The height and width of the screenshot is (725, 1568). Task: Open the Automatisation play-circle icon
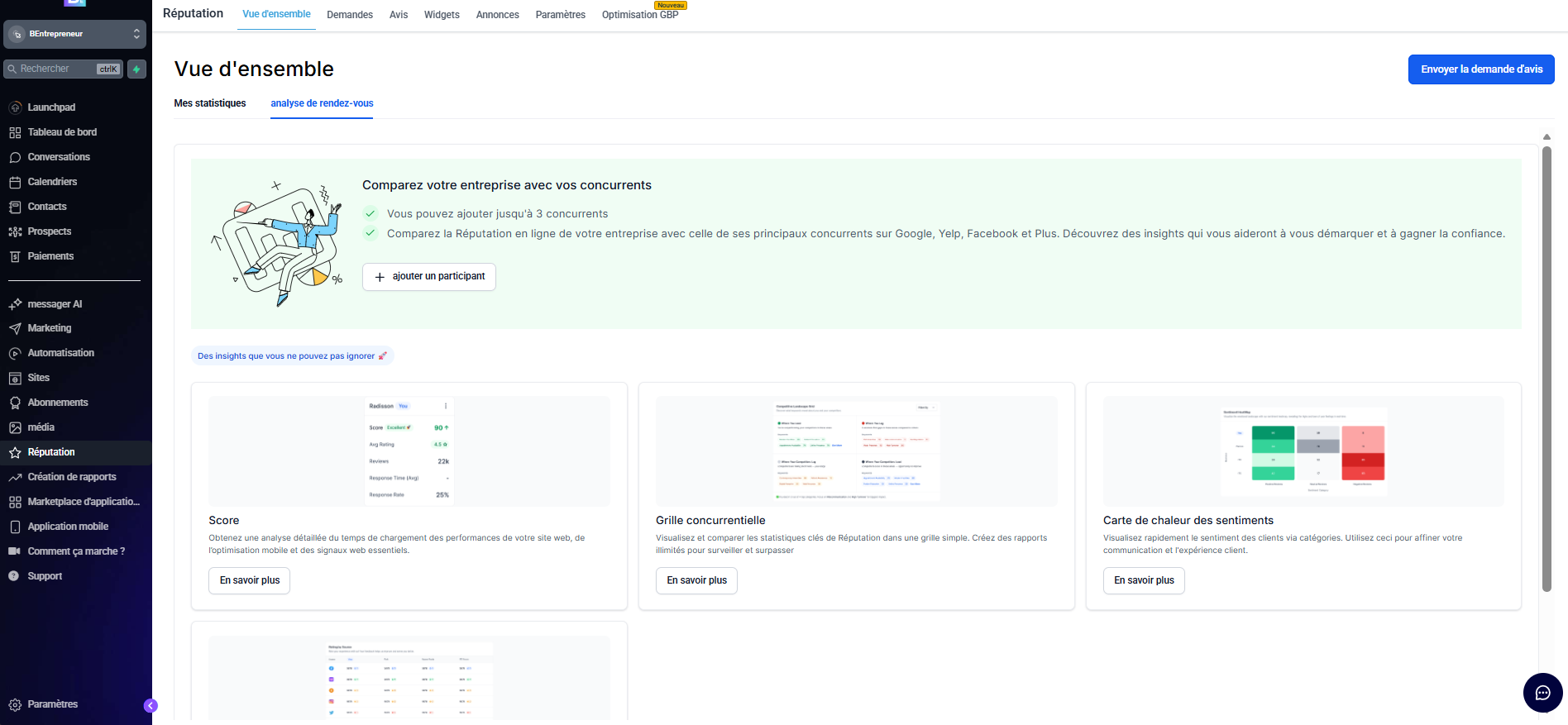[15, 353]
